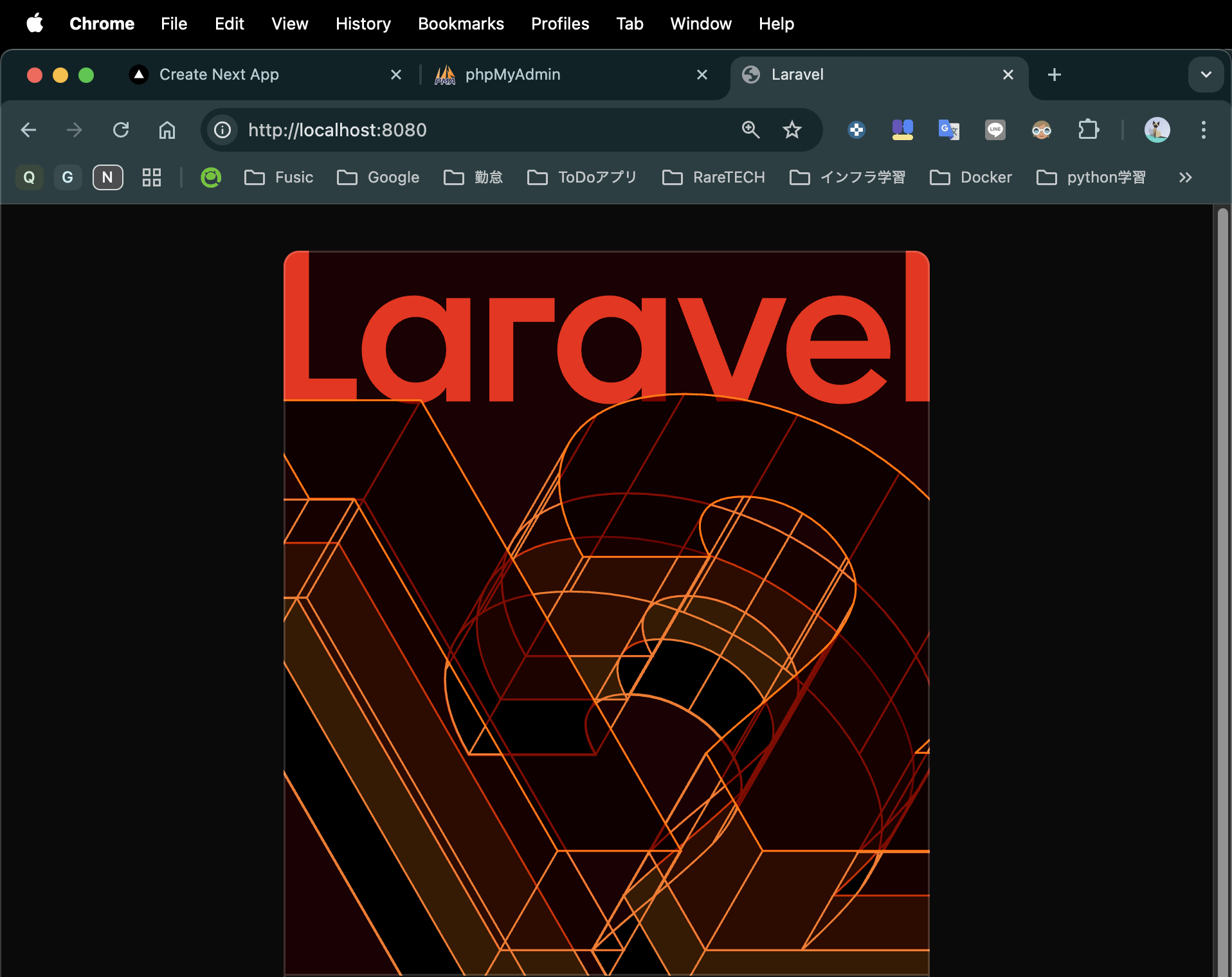Open the RareTECH bookmarks folder
This screenshot has height=977, width=1232.
pos(714,177)
